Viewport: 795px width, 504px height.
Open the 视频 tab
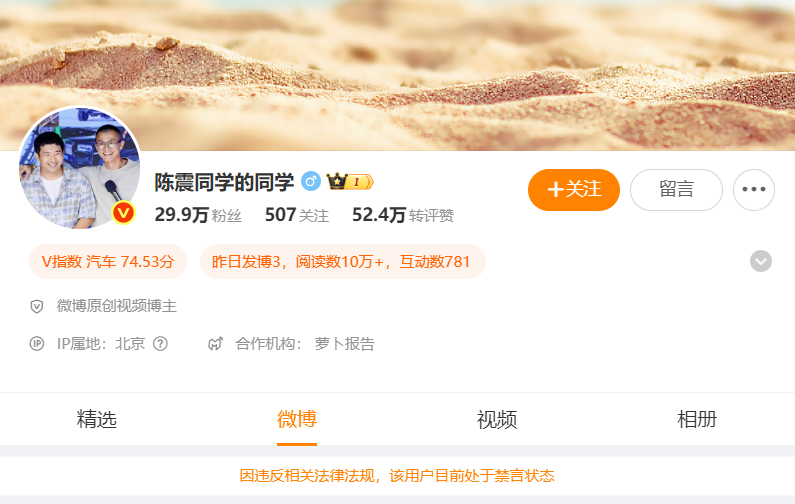click(x=497, y=420)
